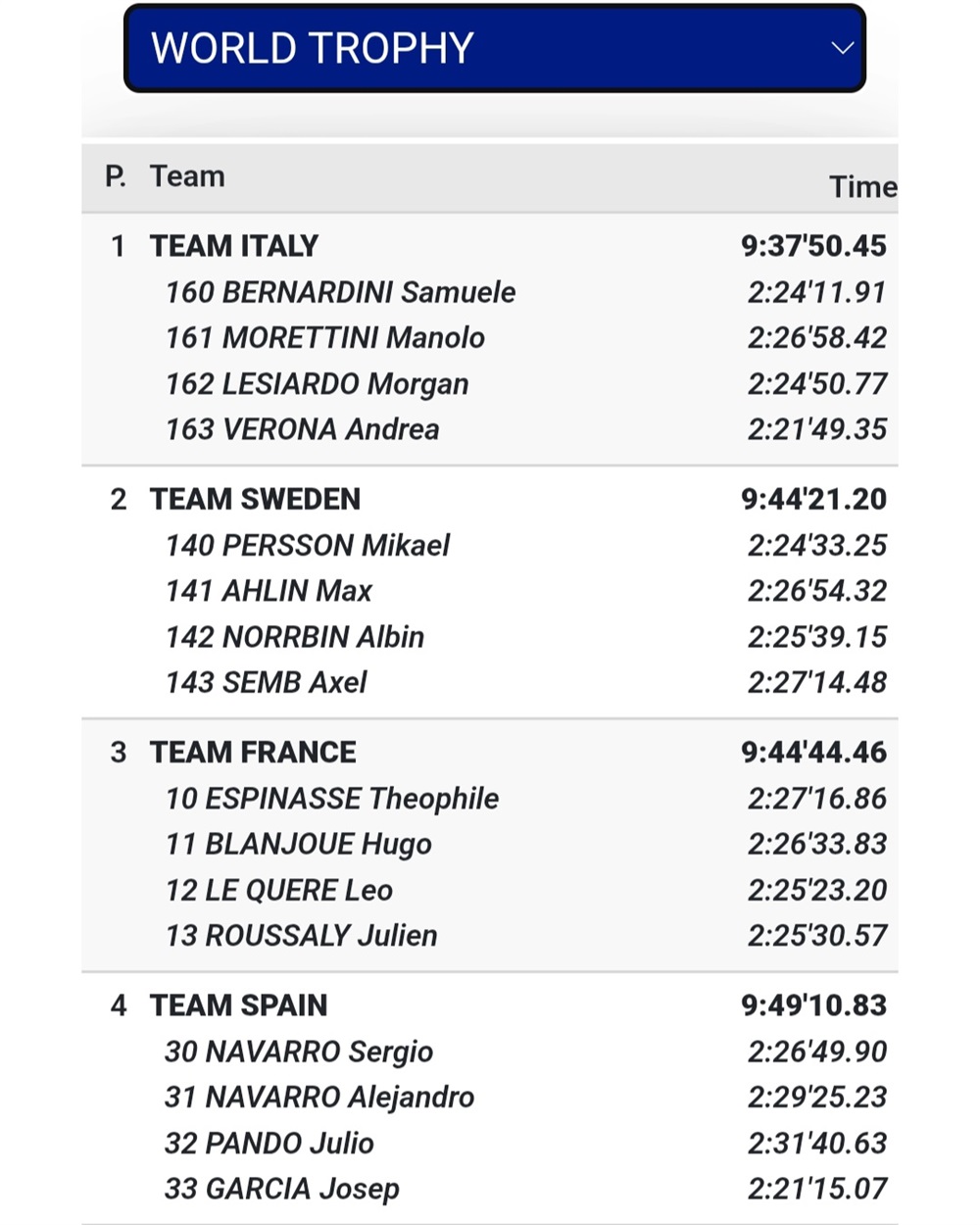
Task: Select the Team column header
Action: [x=187, y=176]
